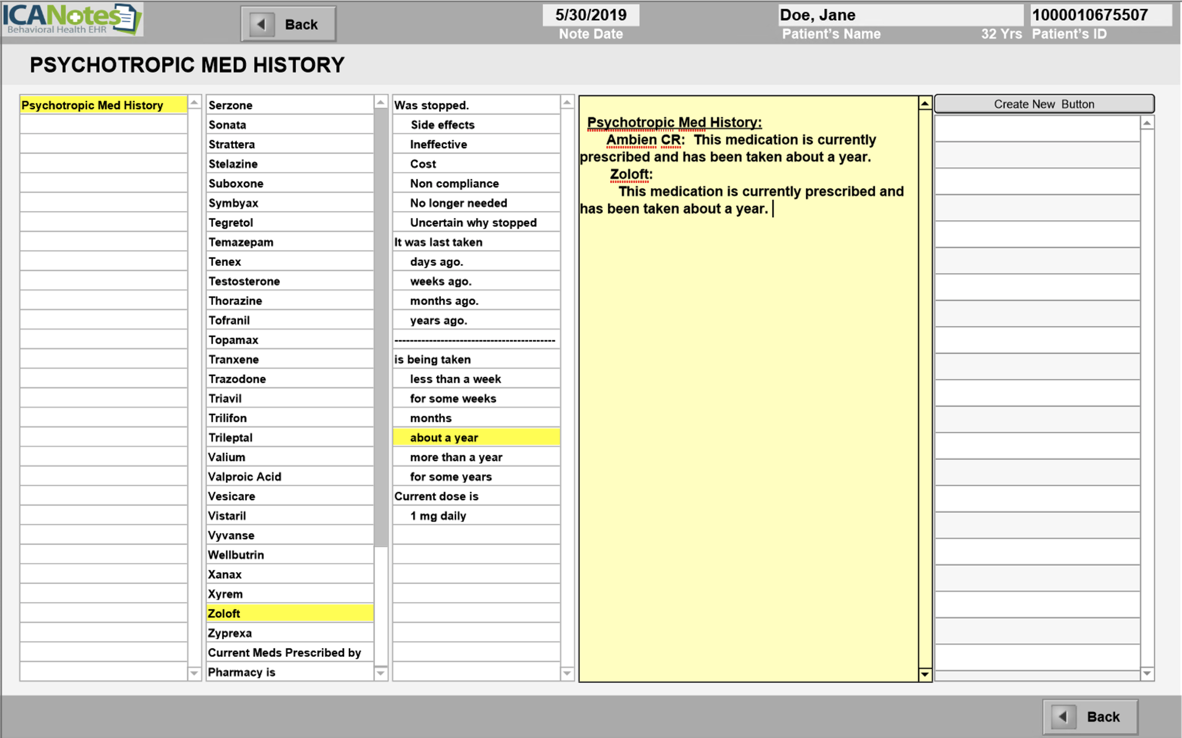Select Zyprexa from the medication list
Screen dimensions: 1182x738
(289, 633)
